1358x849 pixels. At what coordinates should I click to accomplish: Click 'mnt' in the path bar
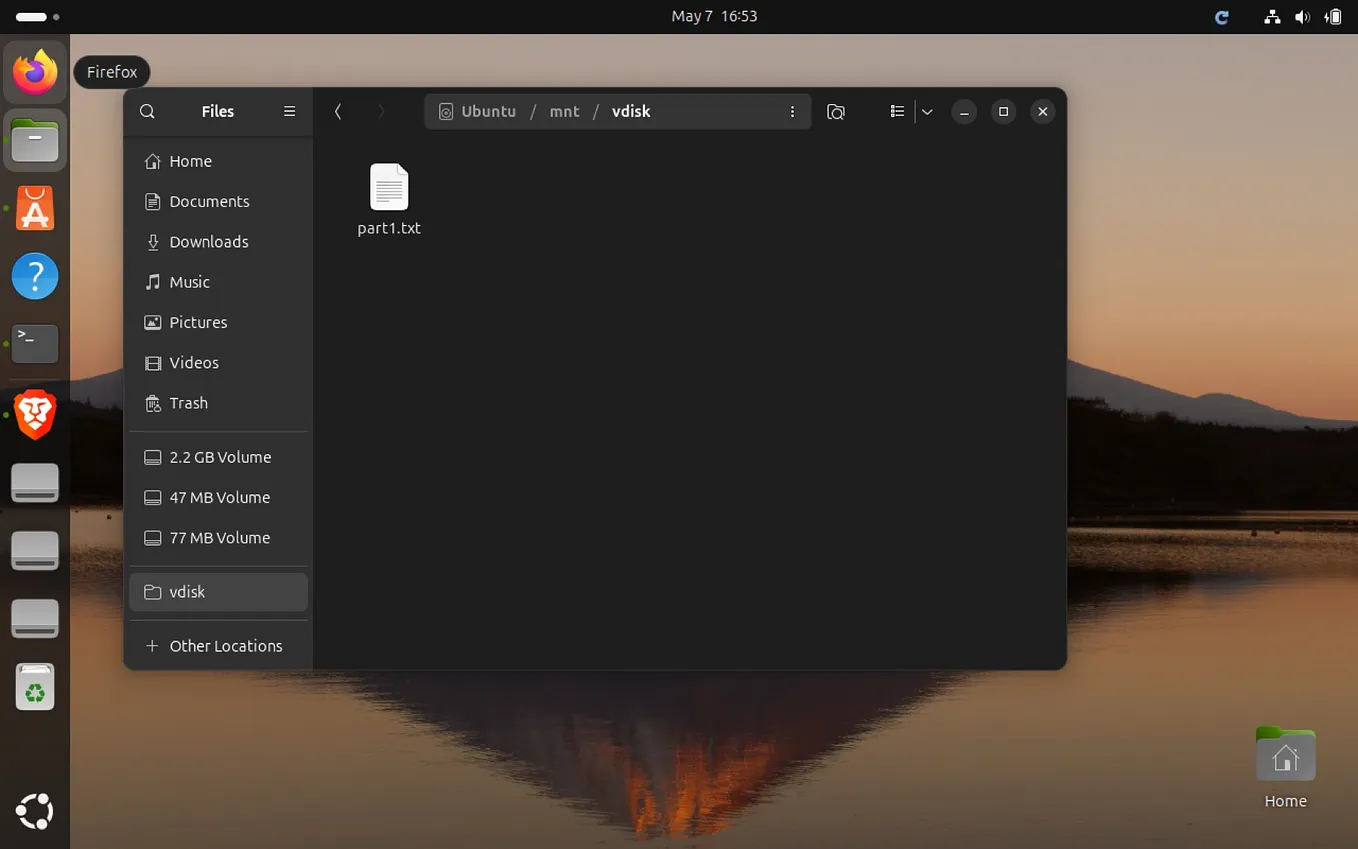564,111
